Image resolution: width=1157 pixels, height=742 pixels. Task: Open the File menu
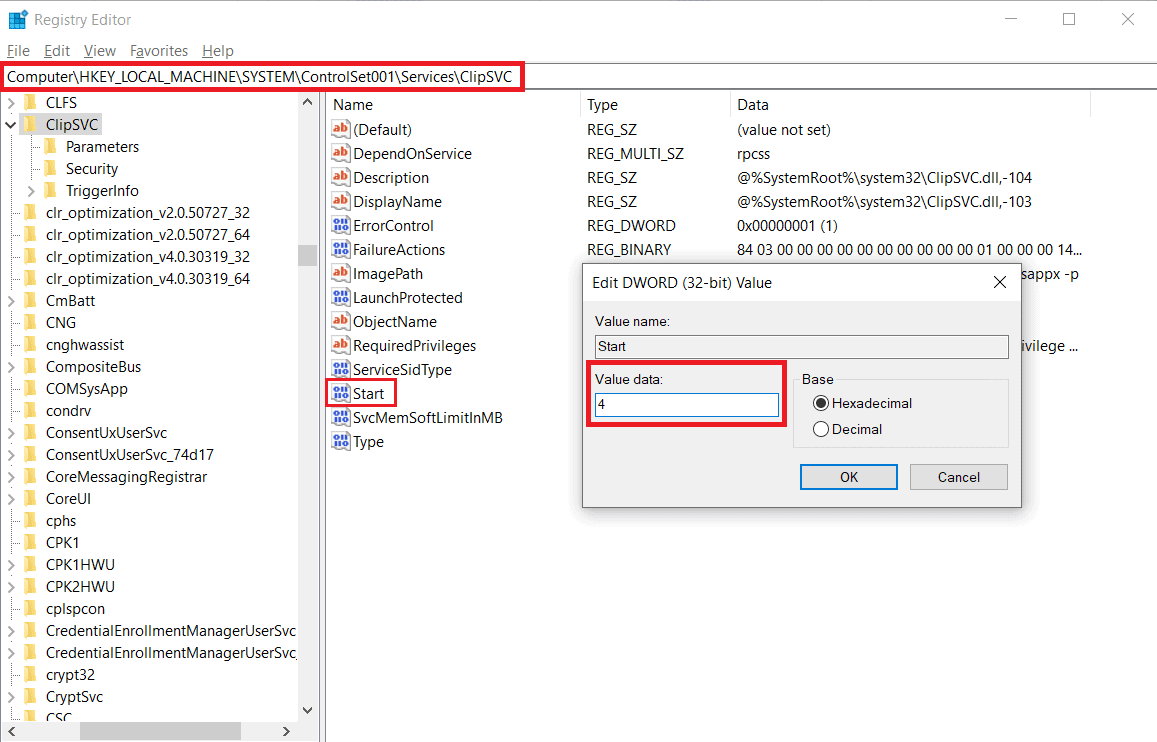pyautogui.click(x=18, y=51)
